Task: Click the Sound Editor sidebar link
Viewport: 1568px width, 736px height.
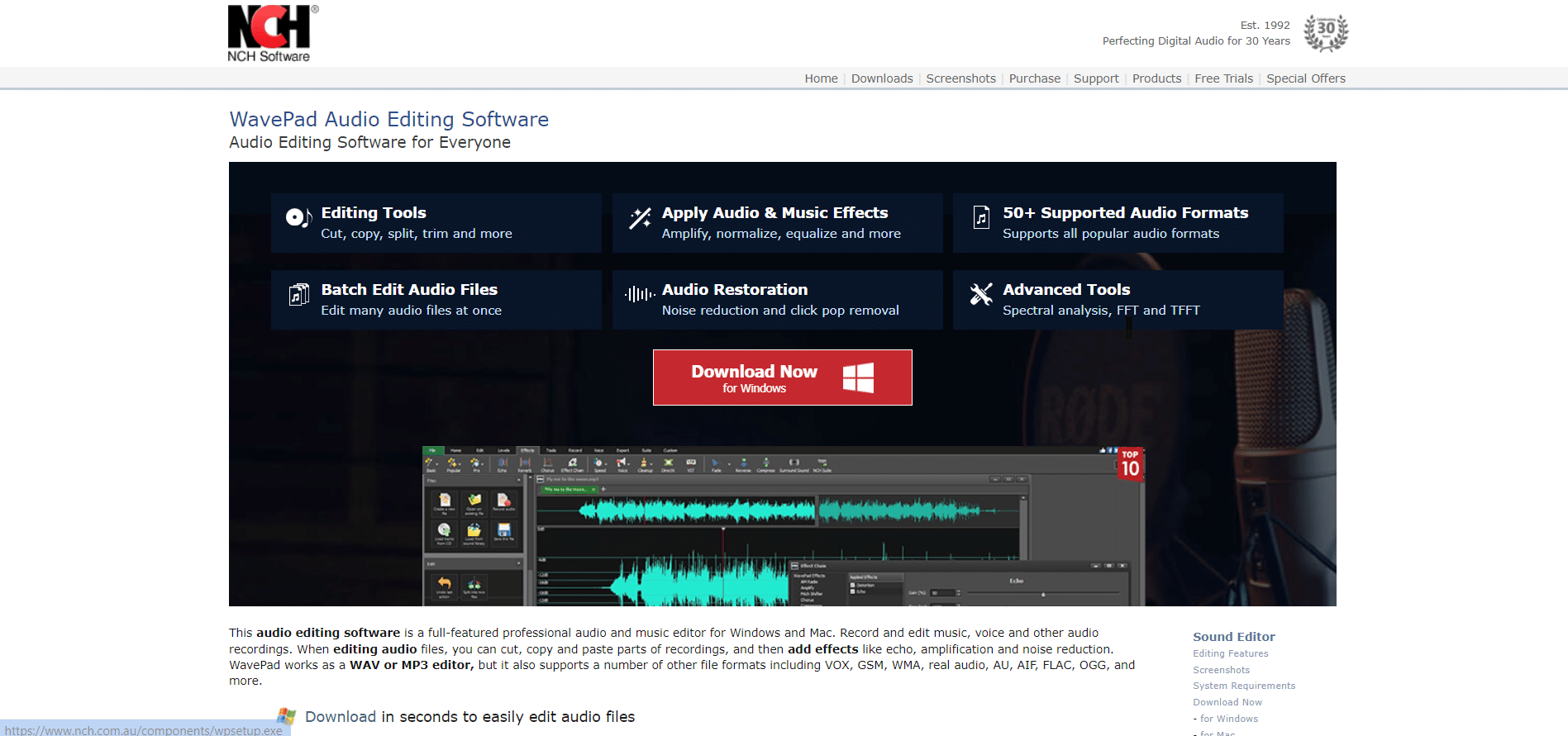Action: (1233, 637)
